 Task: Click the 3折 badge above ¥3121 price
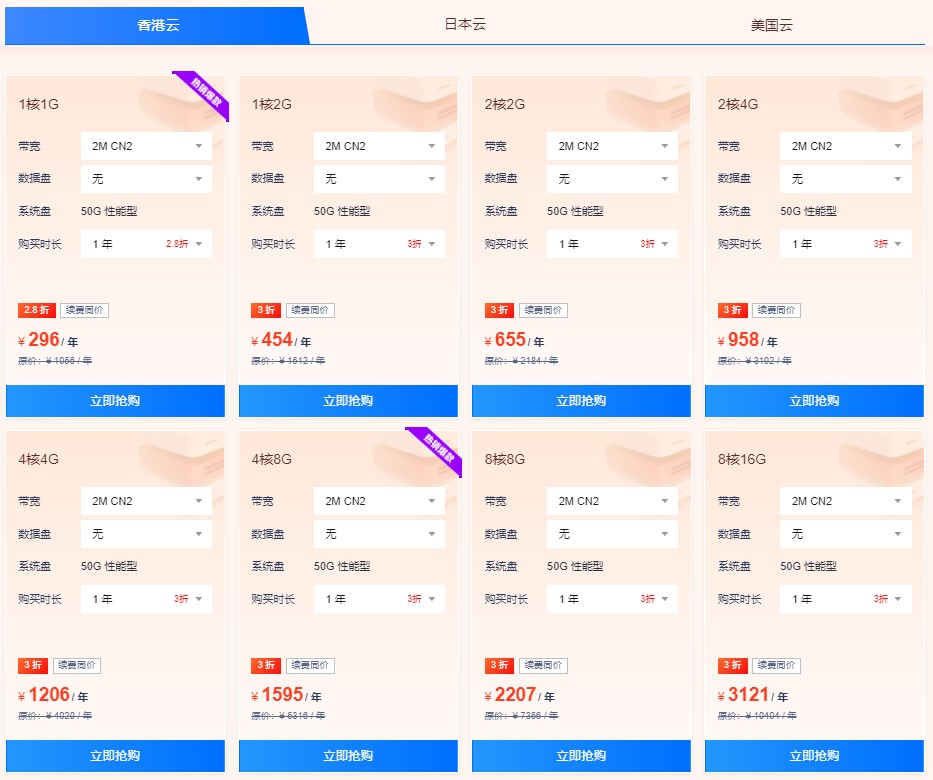[732, 665]
